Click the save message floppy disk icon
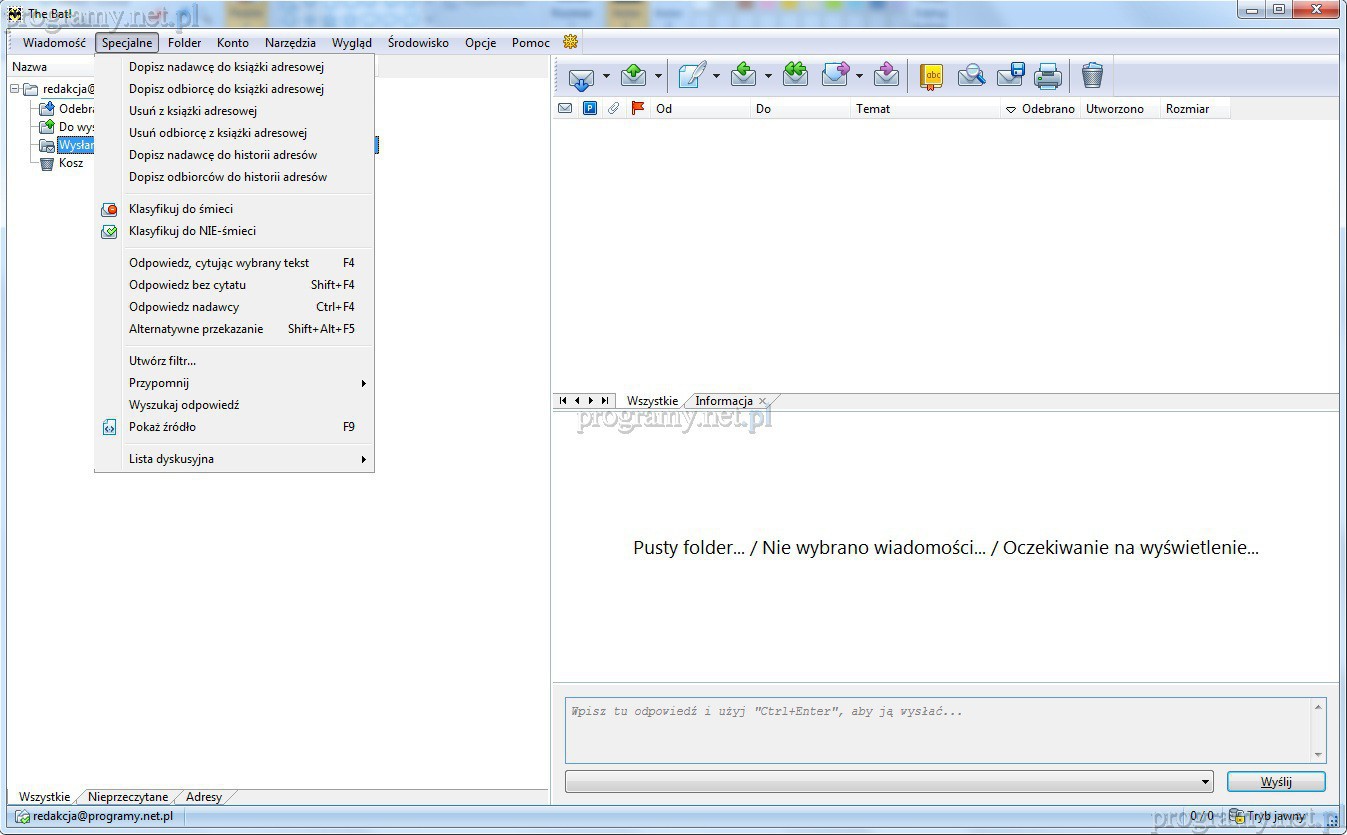 pyautogui.click(x=1010, y=76)
